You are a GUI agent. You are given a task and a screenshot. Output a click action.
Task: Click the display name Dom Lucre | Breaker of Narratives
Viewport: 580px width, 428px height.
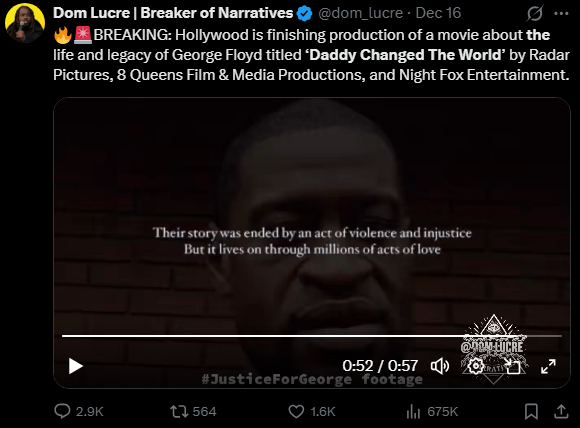pos(173,13)
